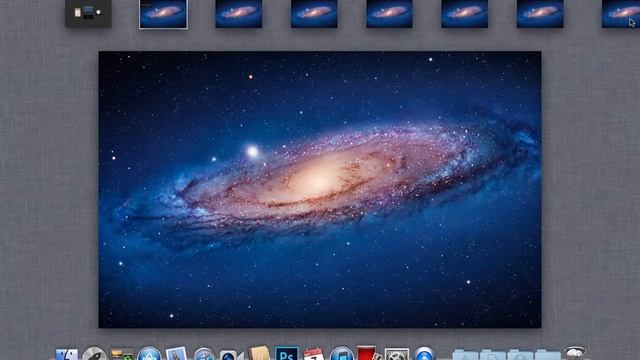Click Mission Control icon in Dock
The height and width of the screenshot is (360, 640).
pos(122,354)
